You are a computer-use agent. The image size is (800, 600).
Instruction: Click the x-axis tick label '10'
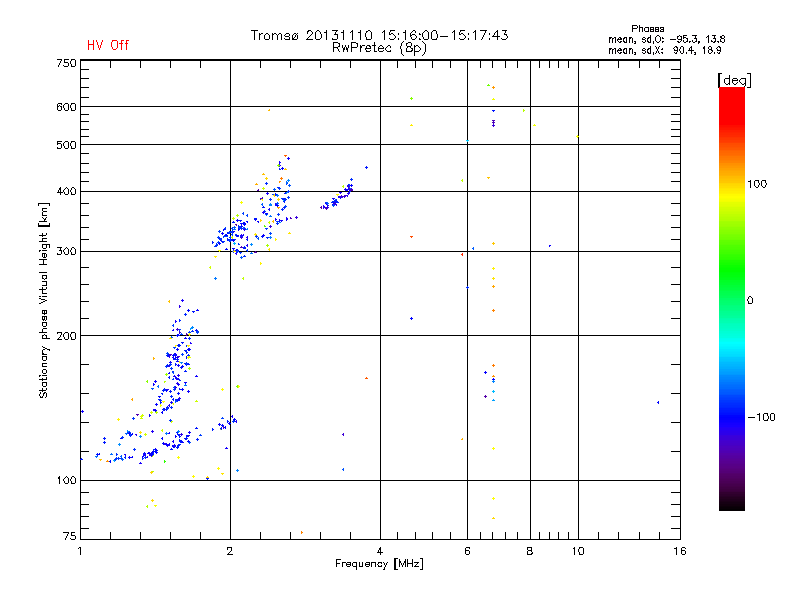click(x=578, y=551)
